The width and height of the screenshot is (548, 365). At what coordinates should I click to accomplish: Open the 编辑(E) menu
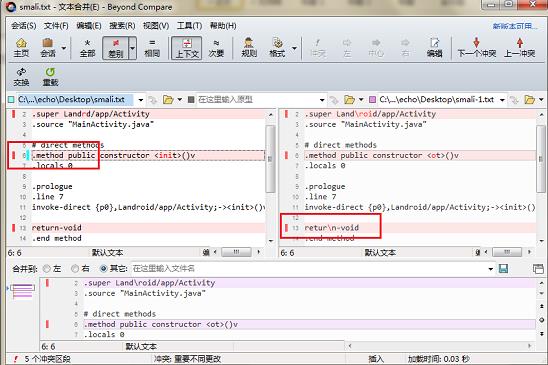point(89,26)
